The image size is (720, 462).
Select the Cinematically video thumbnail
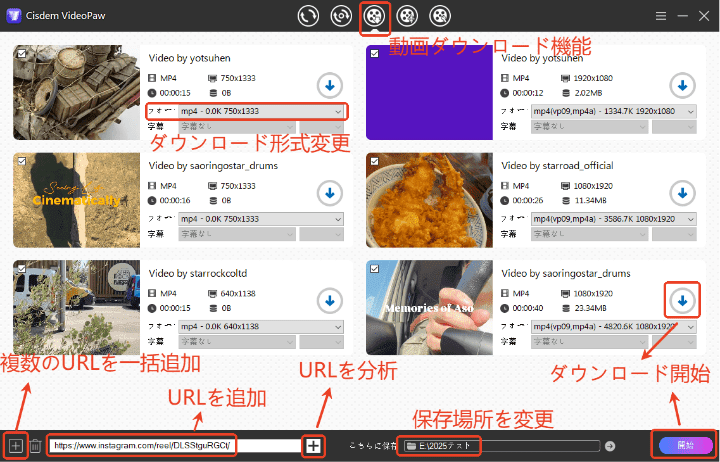[76, 200]
